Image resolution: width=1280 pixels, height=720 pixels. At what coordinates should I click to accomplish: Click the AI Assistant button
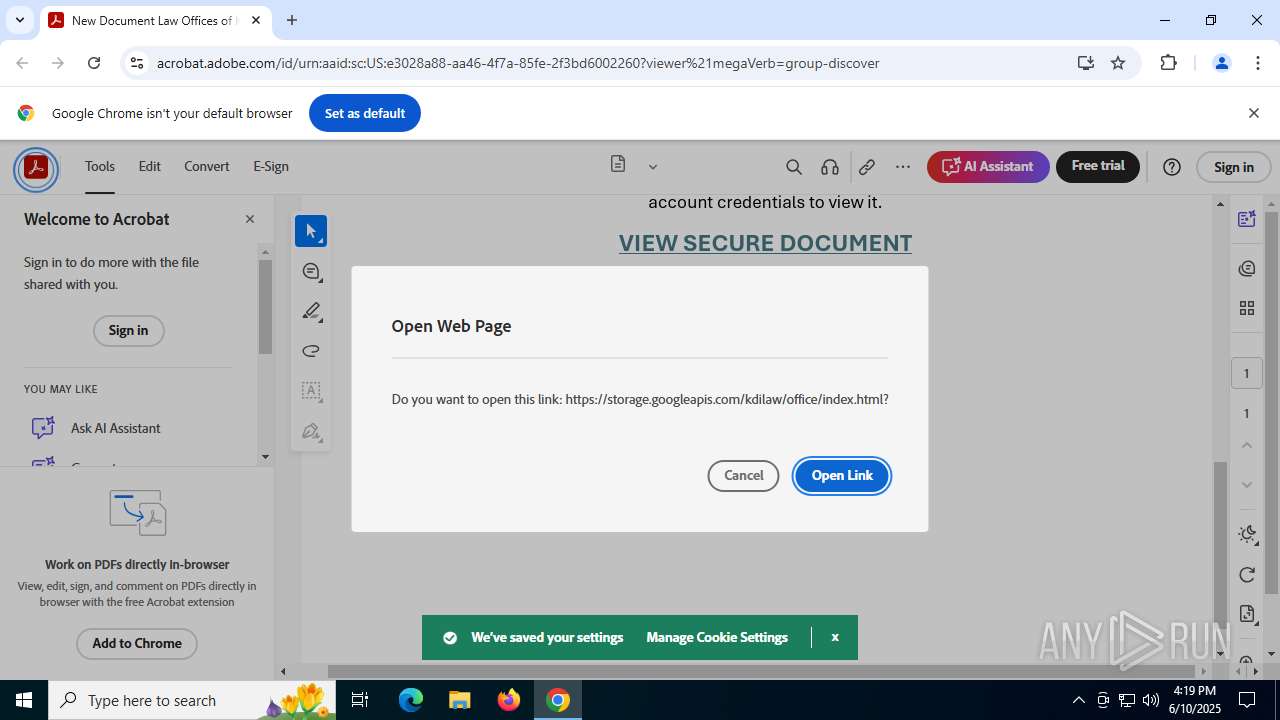[x=988, y=167]
